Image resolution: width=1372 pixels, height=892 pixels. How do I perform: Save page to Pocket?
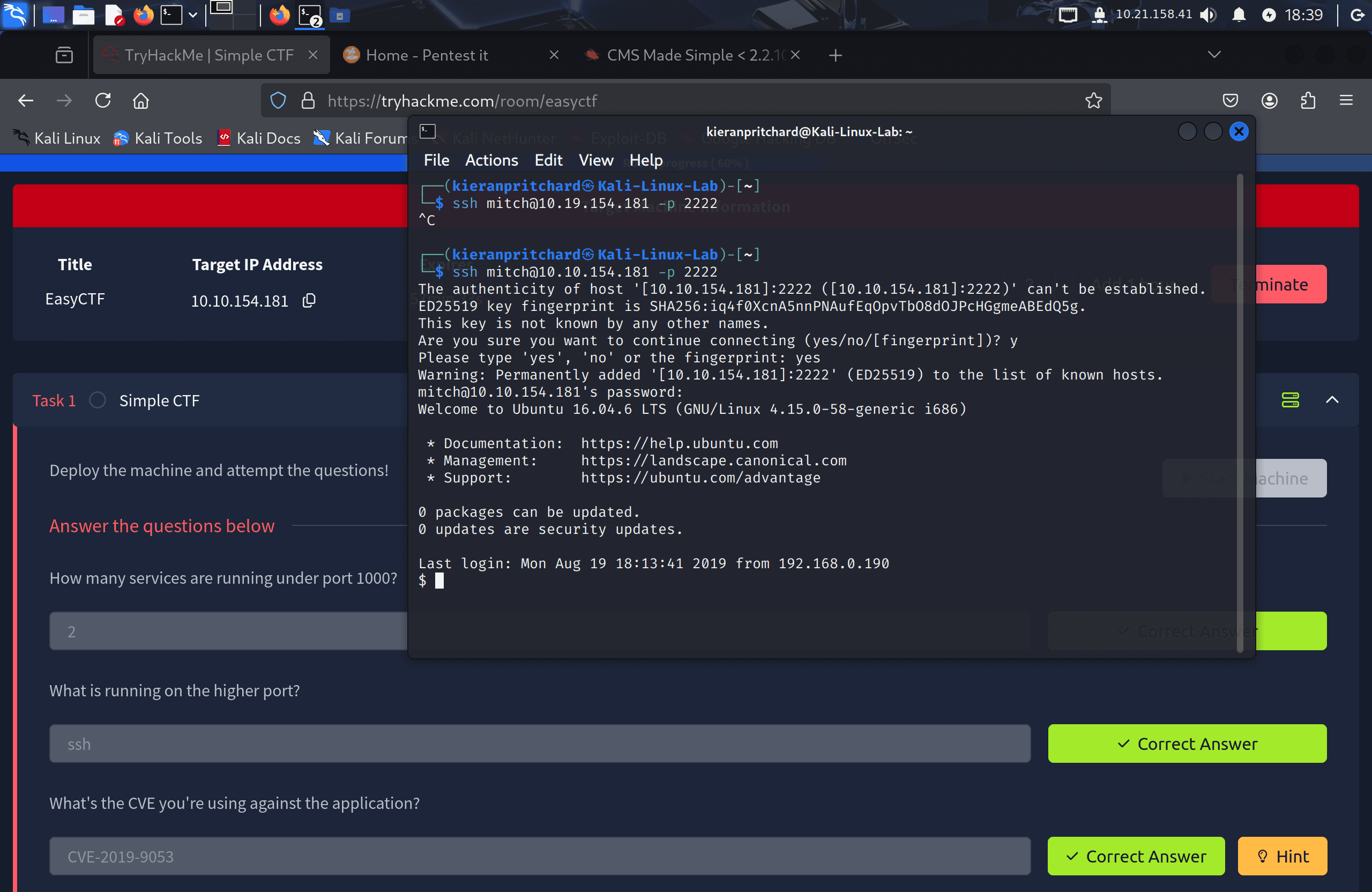point(1230,101)
